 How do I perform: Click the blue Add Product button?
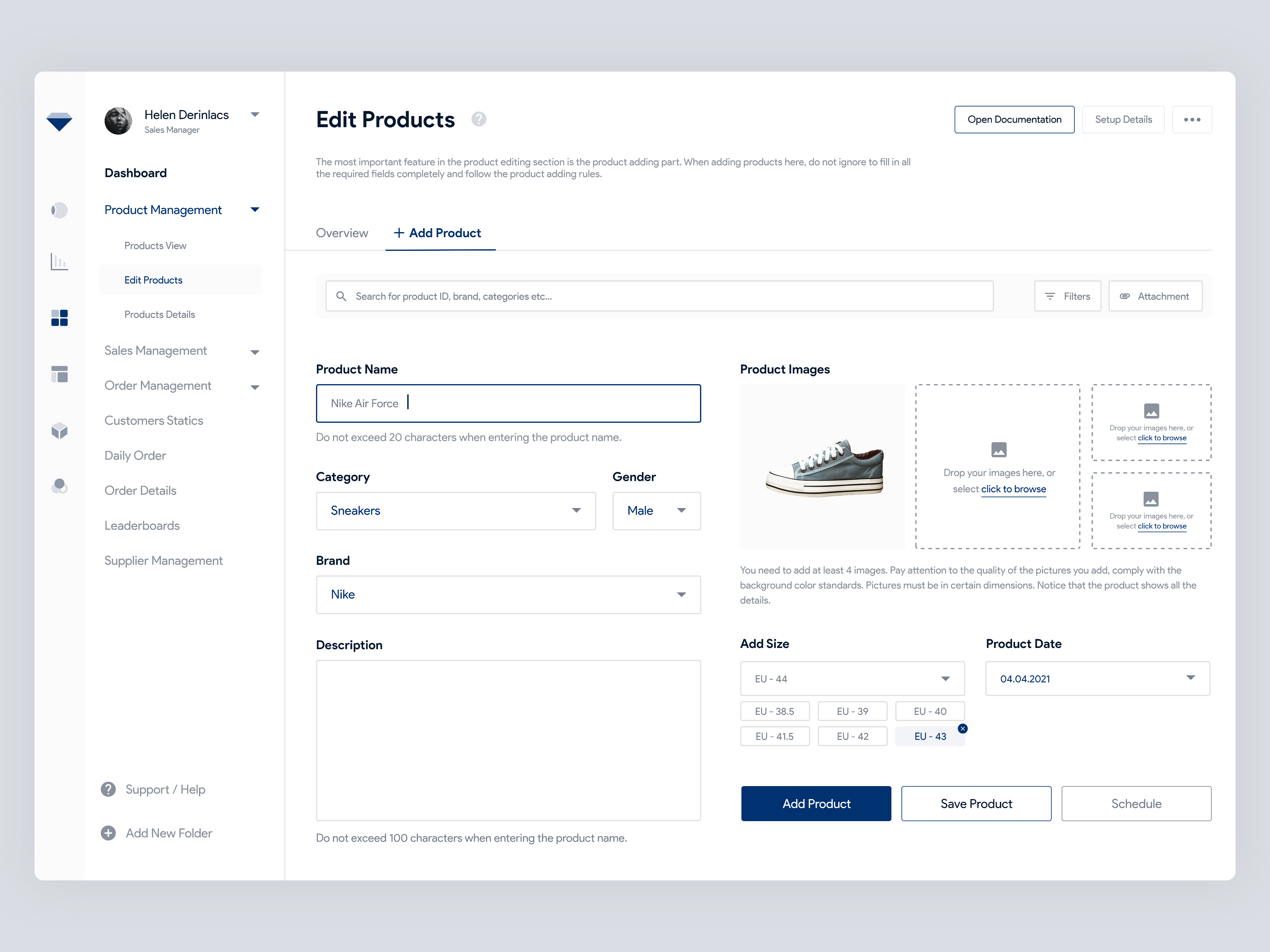pos(816,803)
